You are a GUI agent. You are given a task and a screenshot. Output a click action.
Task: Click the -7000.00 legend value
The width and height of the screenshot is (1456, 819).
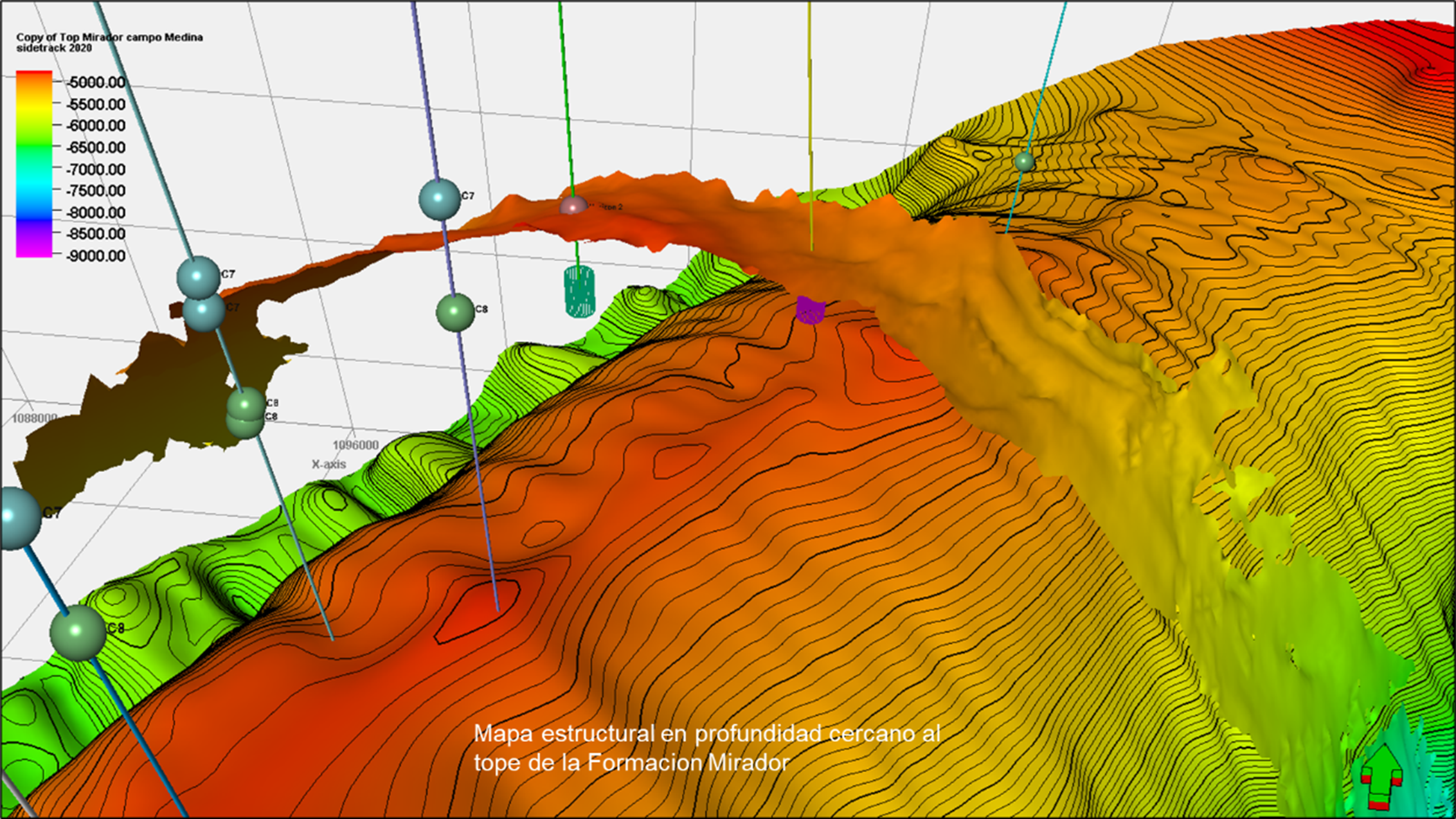tap(96, 169)
